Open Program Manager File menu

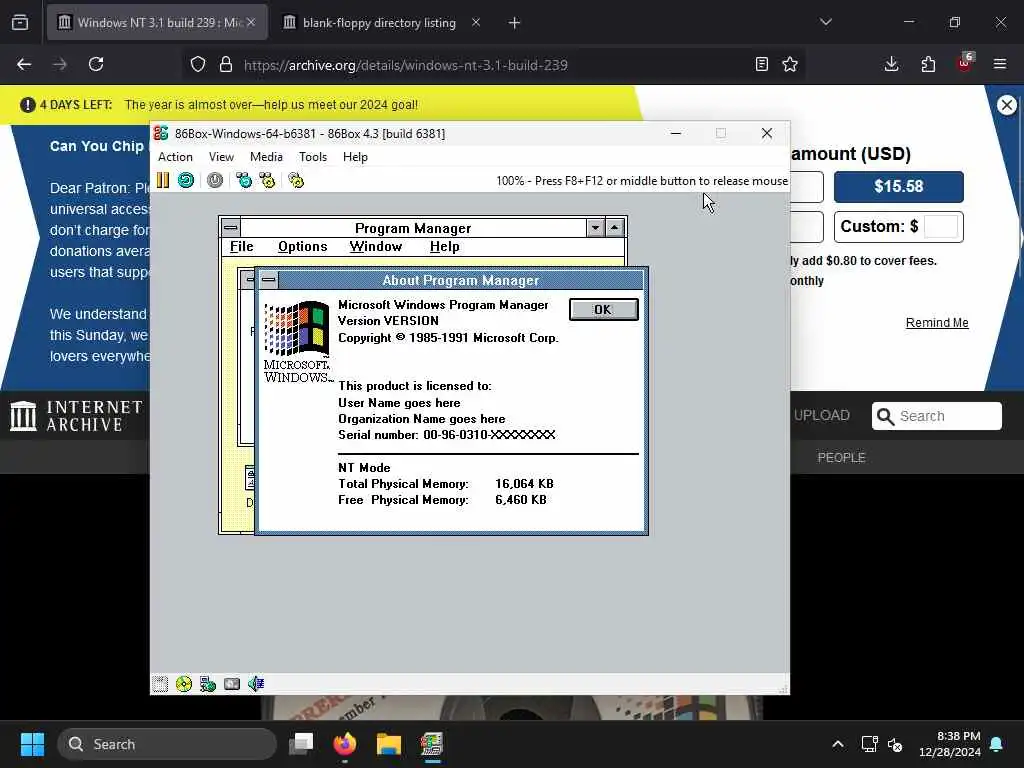[x=242, y=246]
